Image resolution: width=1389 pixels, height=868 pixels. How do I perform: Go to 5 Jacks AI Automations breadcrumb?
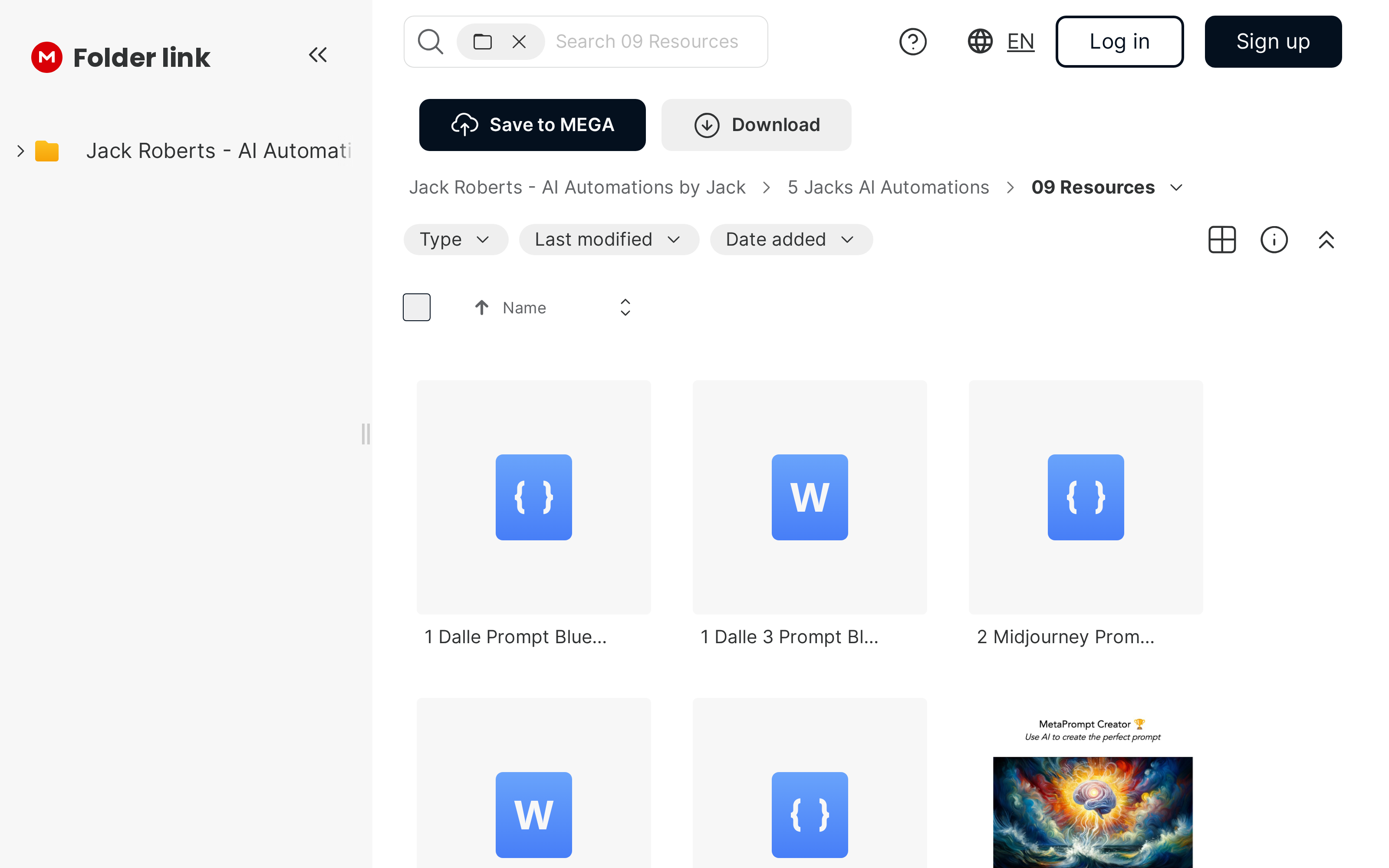click(888, 187)
